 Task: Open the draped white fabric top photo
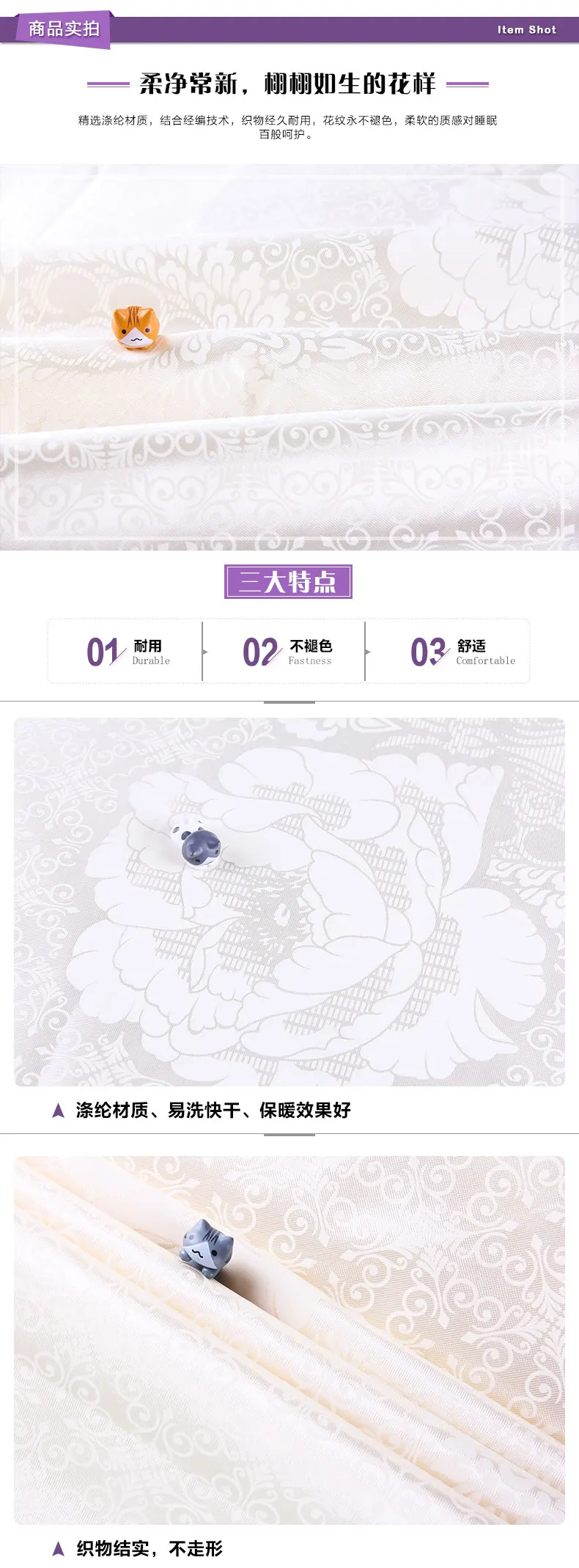[289, 357]
